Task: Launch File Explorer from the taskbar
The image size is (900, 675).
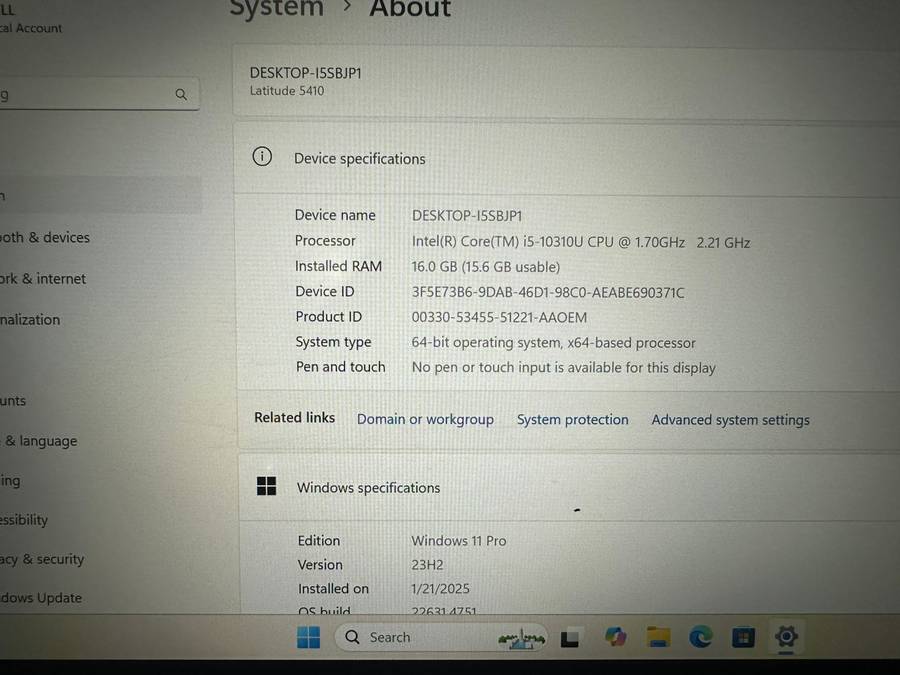Action: pyautogui.click(x=658, y=637)
